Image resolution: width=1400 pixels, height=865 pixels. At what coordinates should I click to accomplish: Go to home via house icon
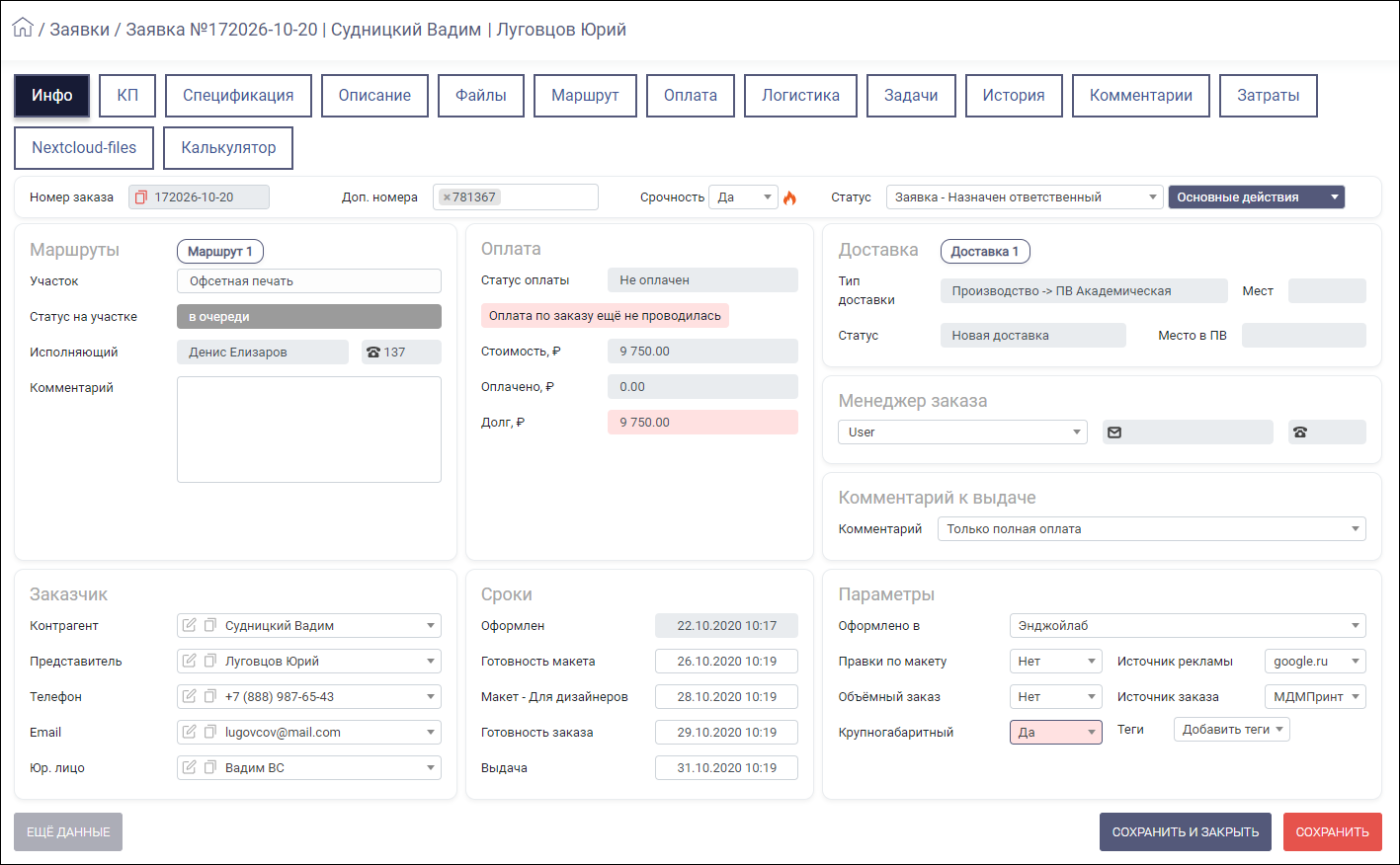coord(23,28)
